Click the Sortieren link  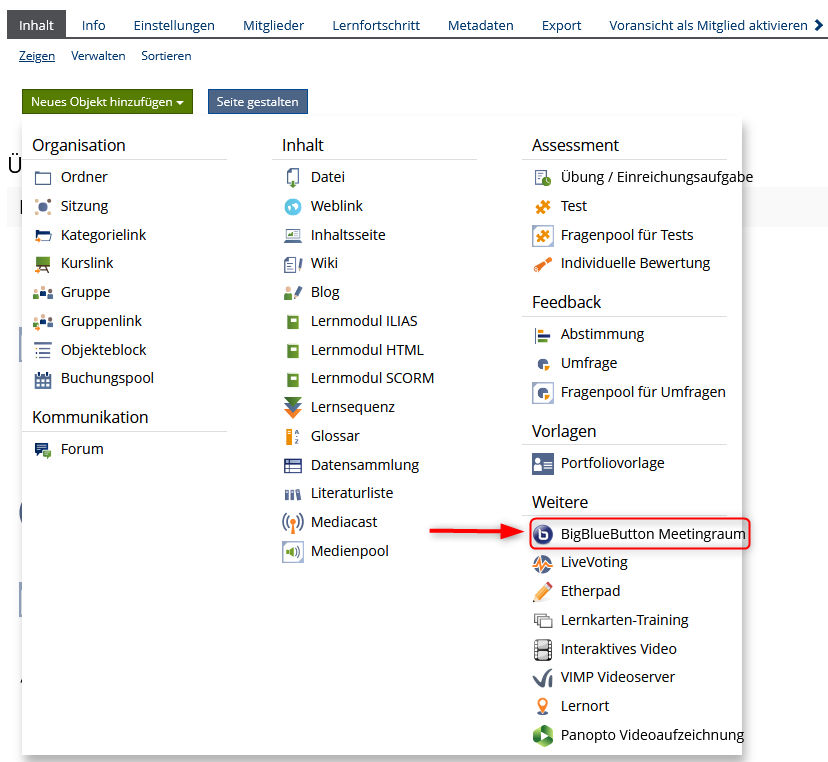tap(166, 56)
